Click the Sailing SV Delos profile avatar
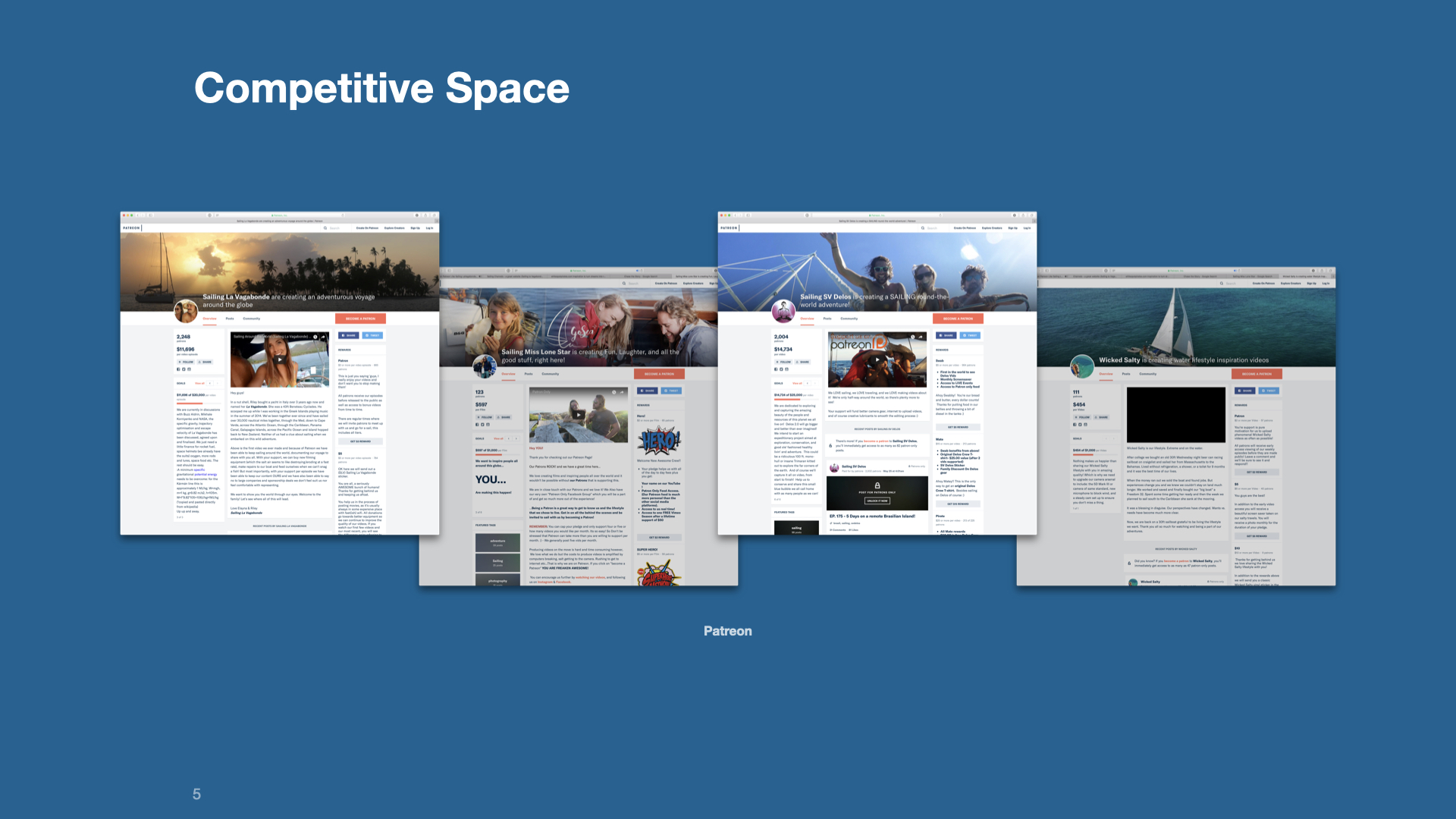The height and width of the screenshot is (819, 1456). point(783,311)
